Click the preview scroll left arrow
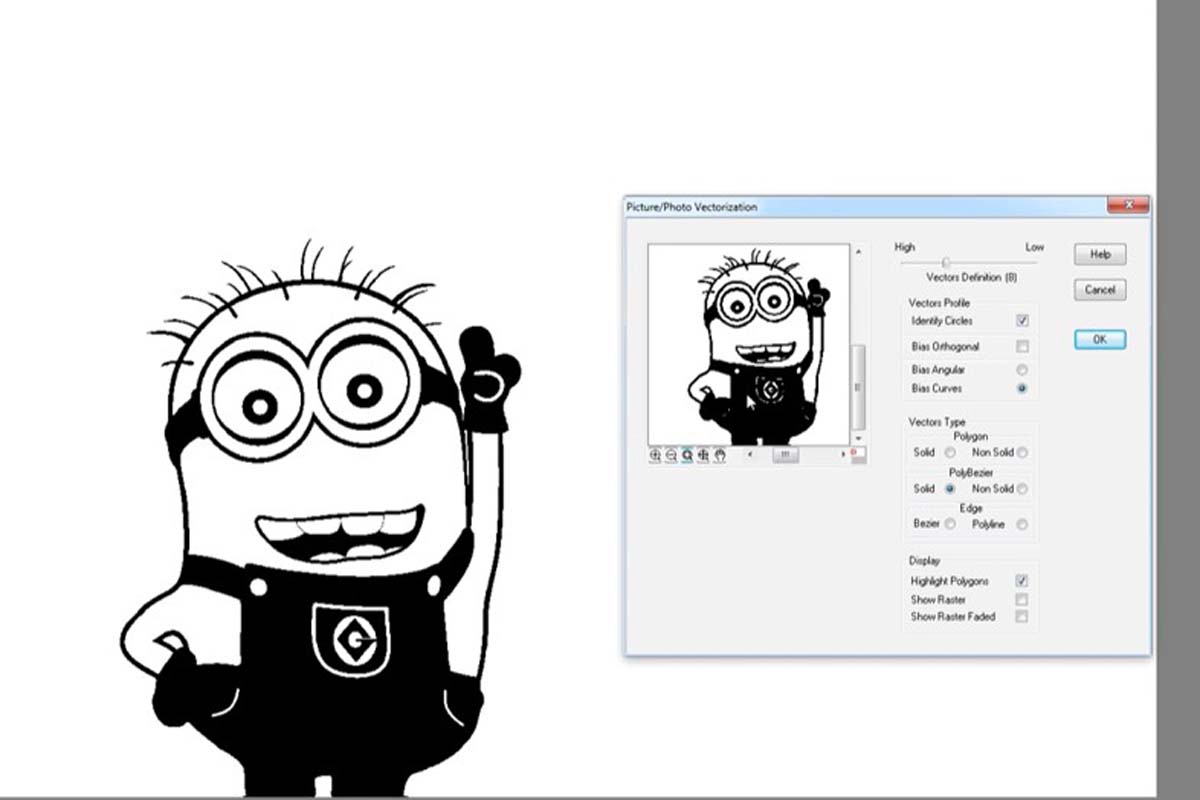Viewport: 1200px width, 800px height. pos(751,455)
